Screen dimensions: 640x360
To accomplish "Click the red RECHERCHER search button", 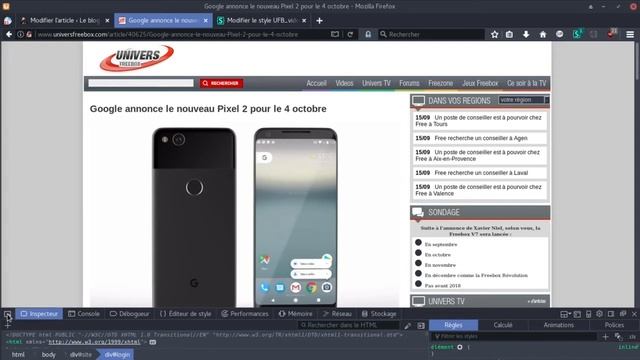I will [221, 83].
